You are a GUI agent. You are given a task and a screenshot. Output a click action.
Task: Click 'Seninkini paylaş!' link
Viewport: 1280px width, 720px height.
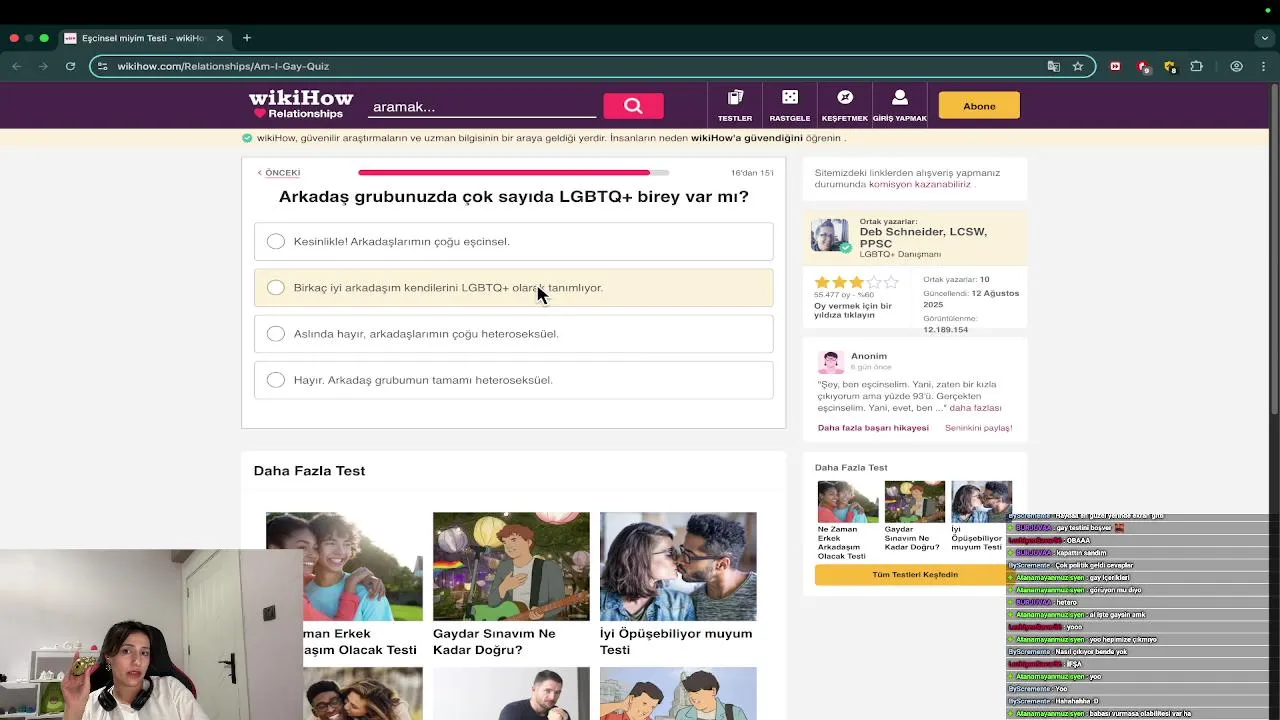[x=978, y=428]
